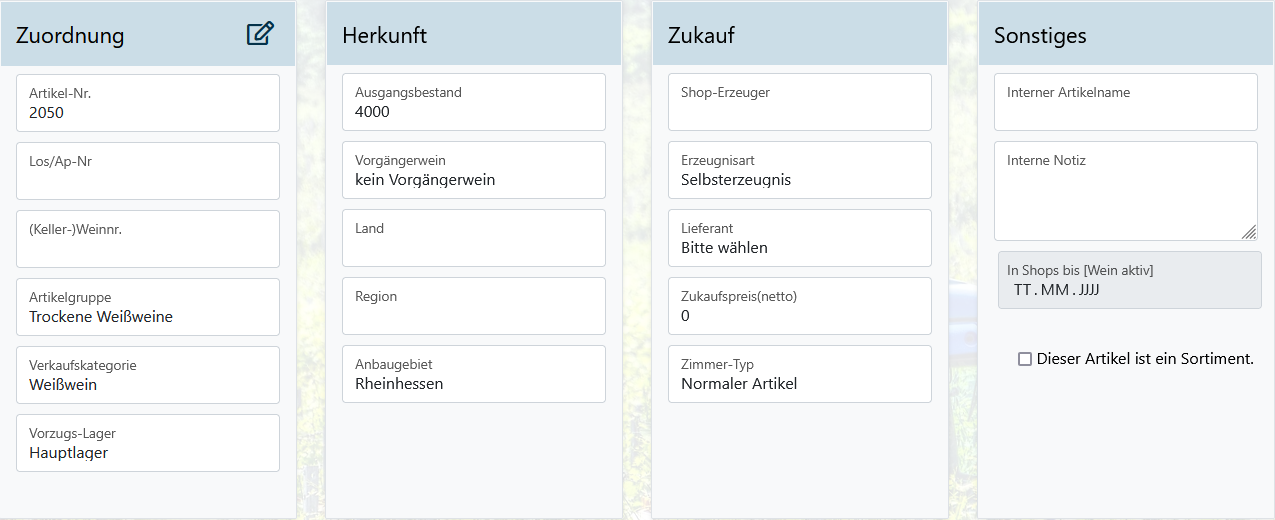The width and height of the screenshot is (1275, 520).
Task: Focus the Interner Artikelname field
Action: point(1125,102)
